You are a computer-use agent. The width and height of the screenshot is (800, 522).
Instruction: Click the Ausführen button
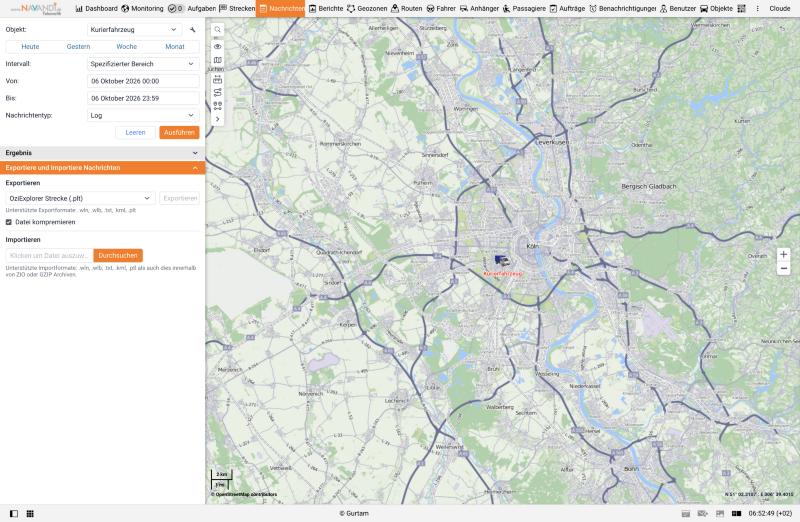(x=179, y=132)
